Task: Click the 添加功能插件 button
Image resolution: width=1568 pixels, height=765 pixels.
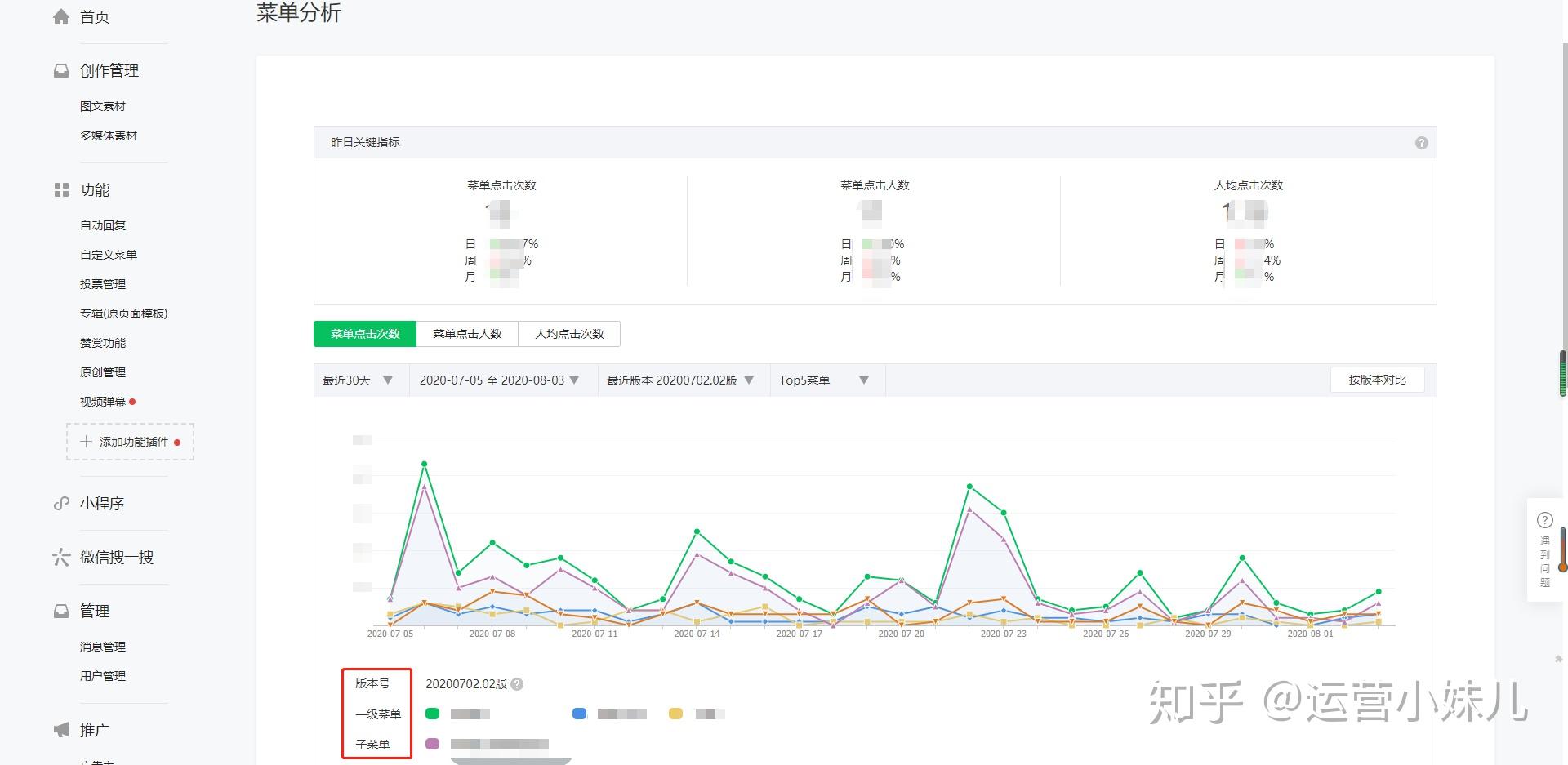Action: tap(130, 442)
